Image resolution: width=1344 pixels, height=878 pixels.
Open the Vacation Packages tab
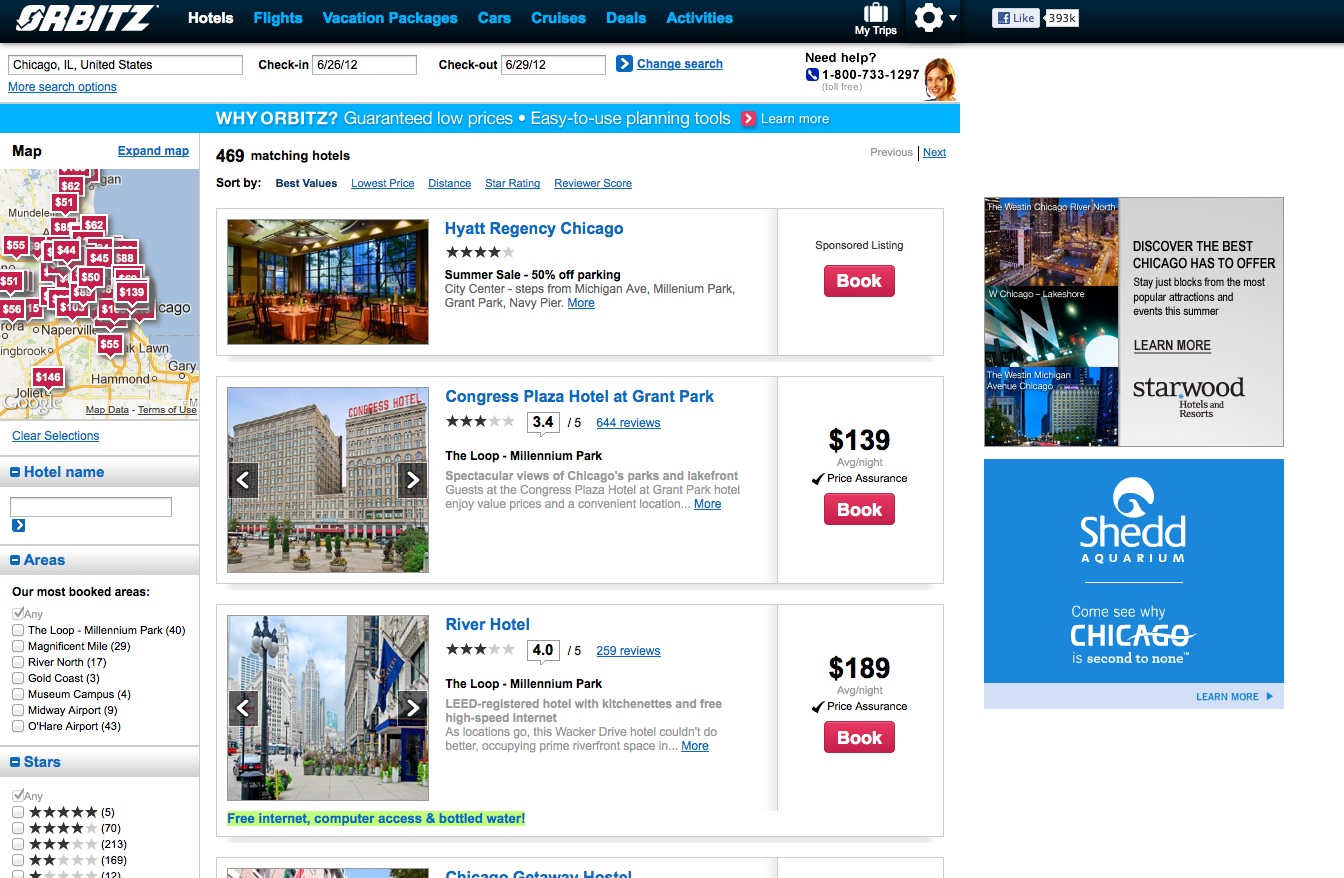pos(390,18)
